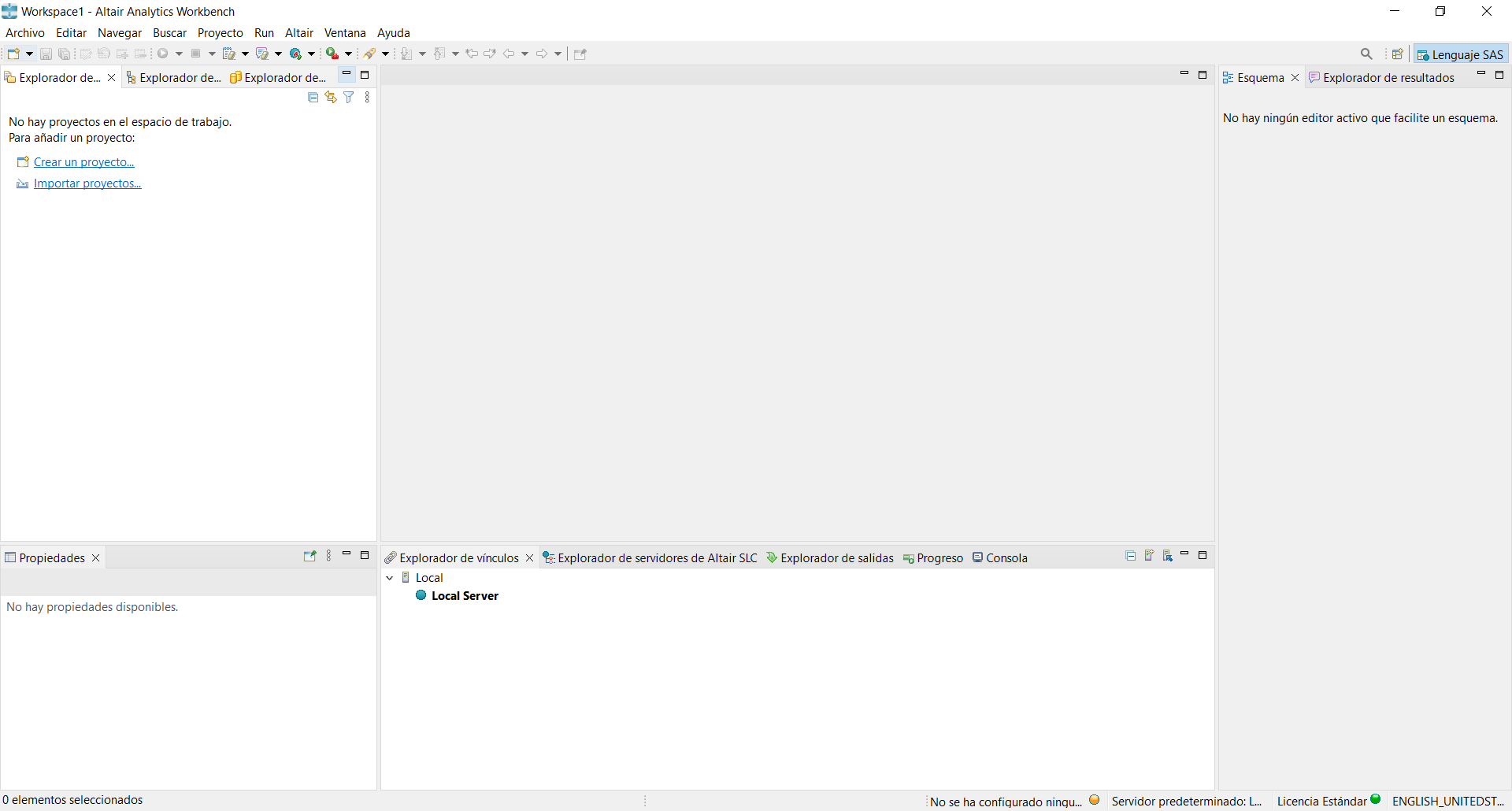
Task: Select the Esquema tab
Action: (1253, 78)
